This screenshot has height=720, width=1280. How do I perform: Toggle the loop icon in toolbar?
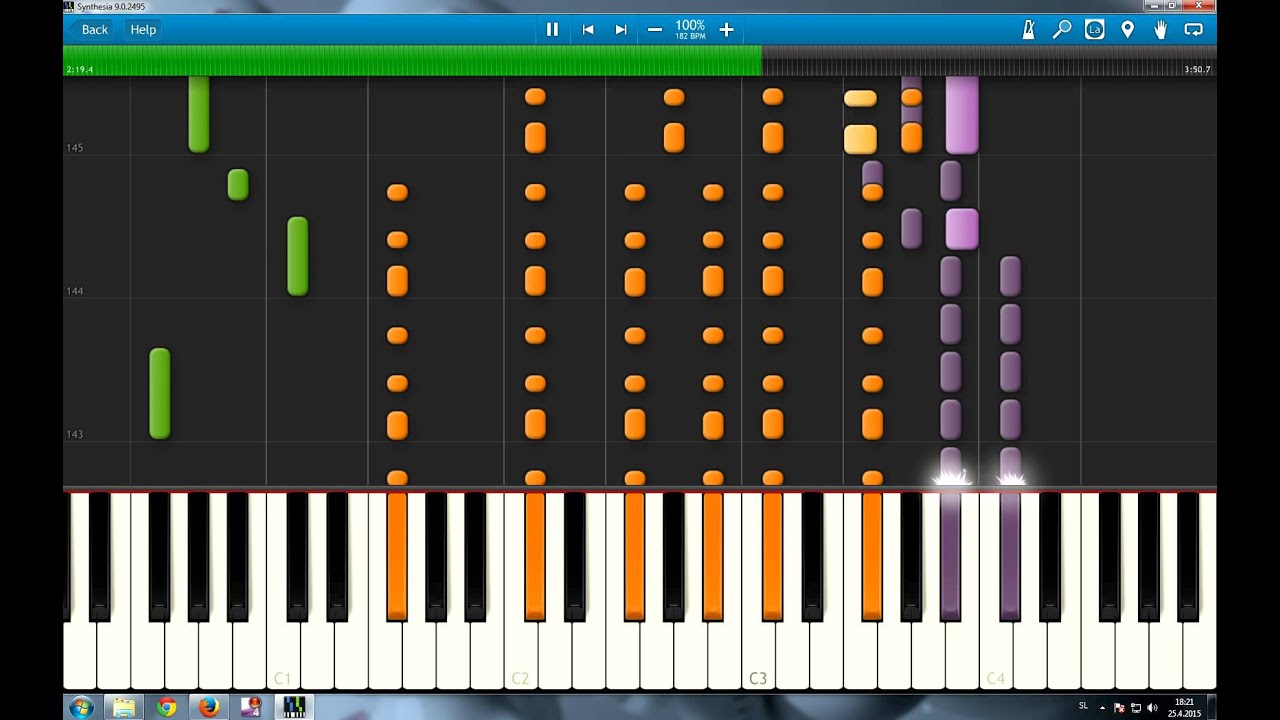point(1193,30)
